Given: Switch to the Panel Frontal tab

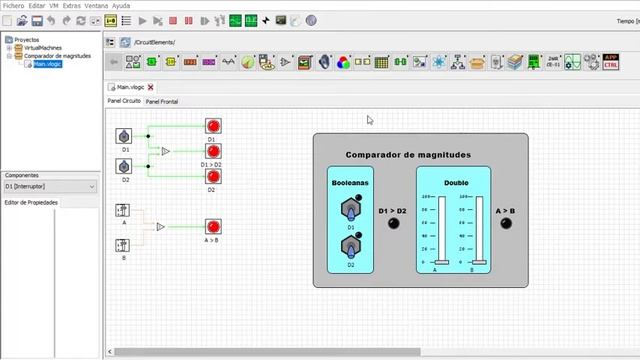Looking at the screenshot, I should point(162,102).
